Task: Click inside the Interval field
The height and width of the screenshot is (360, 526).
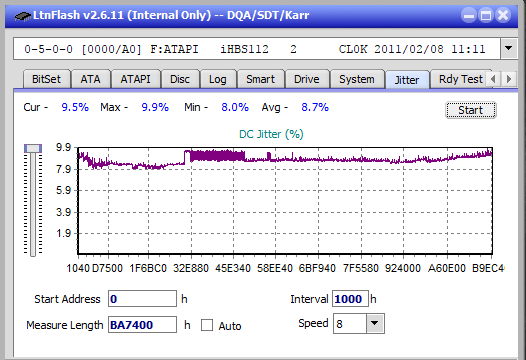Action: 350,299
